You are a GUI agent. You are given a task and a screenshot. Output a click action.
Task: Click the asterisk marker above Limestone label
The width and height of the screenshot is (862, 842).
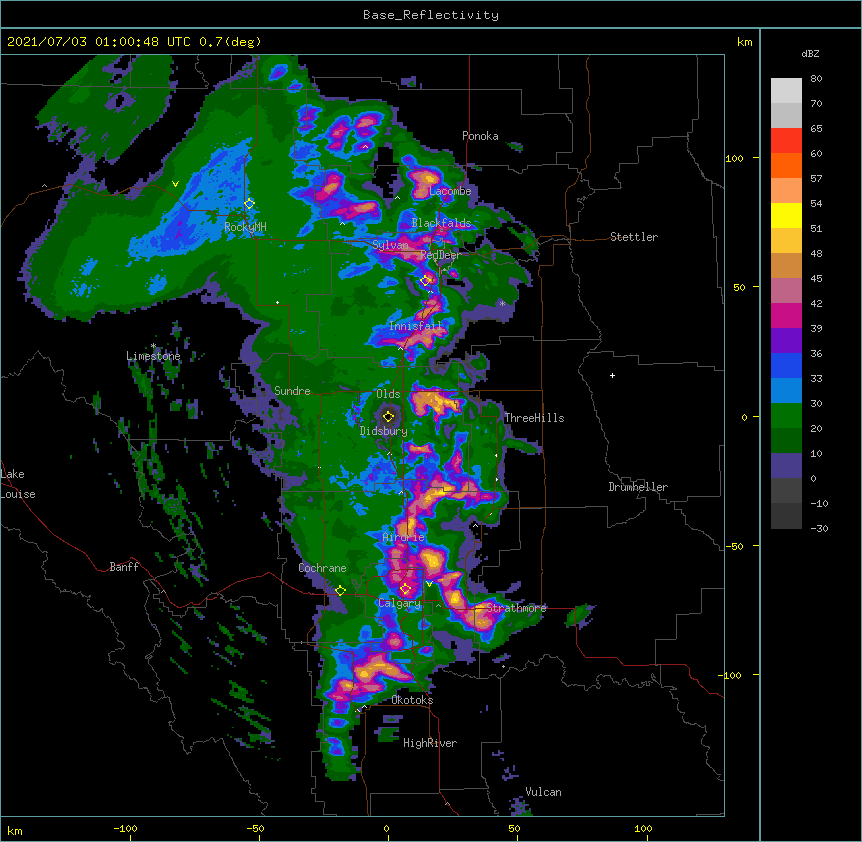click(153, 346)
